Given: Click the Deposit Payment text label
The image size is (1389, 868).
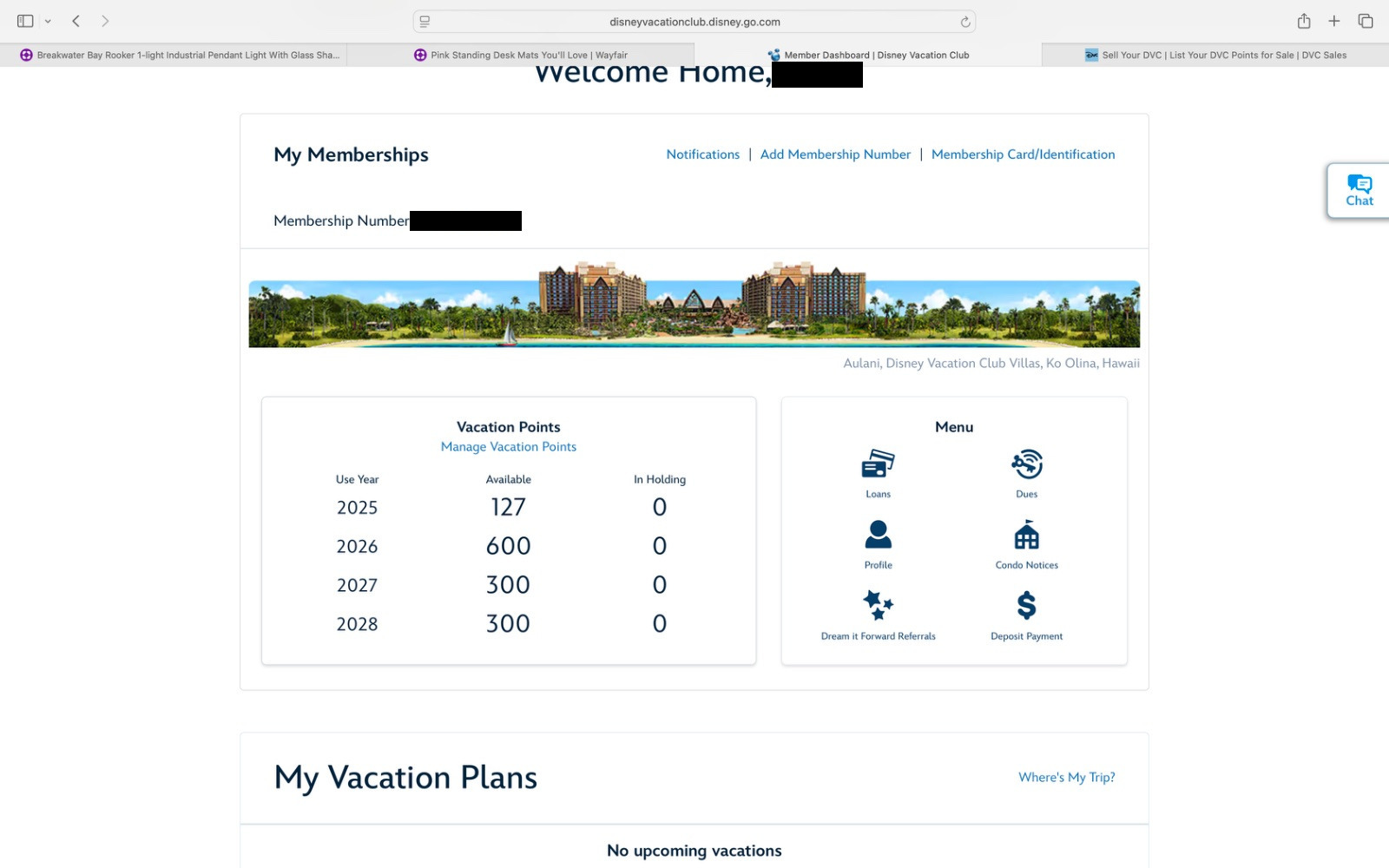Looking at the screenshot, I should coord(1027,636).
